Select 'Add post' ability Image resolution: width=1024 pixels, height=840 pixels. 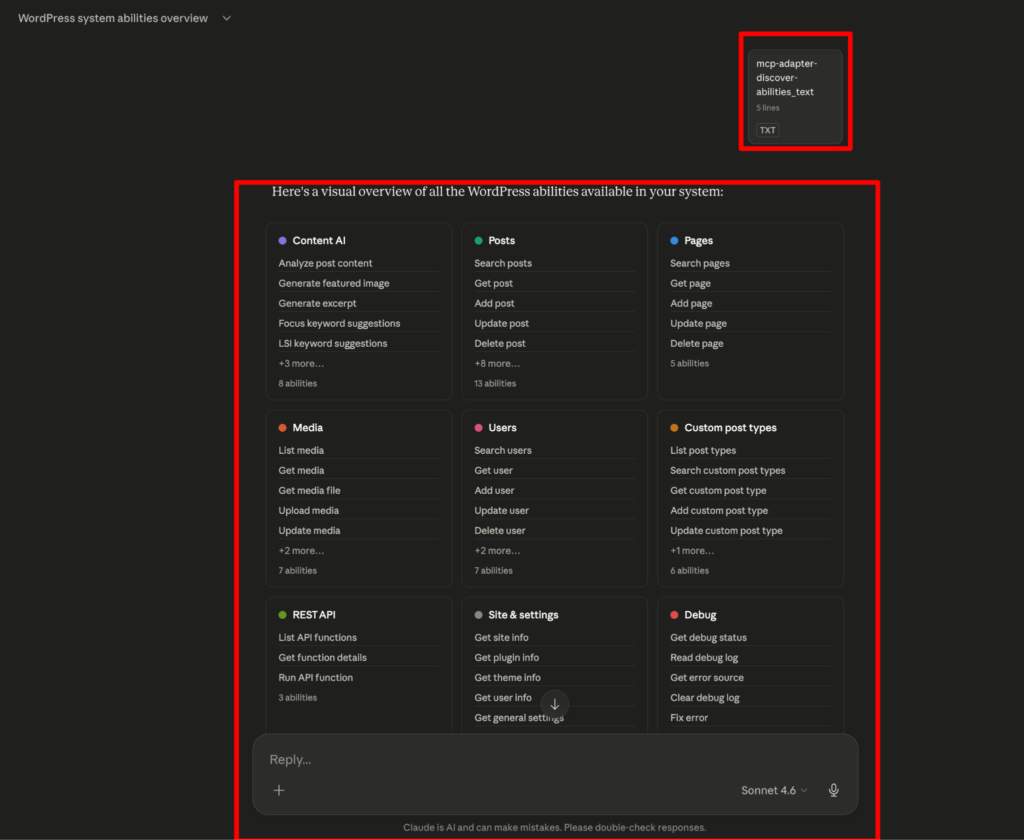[494, 303]
